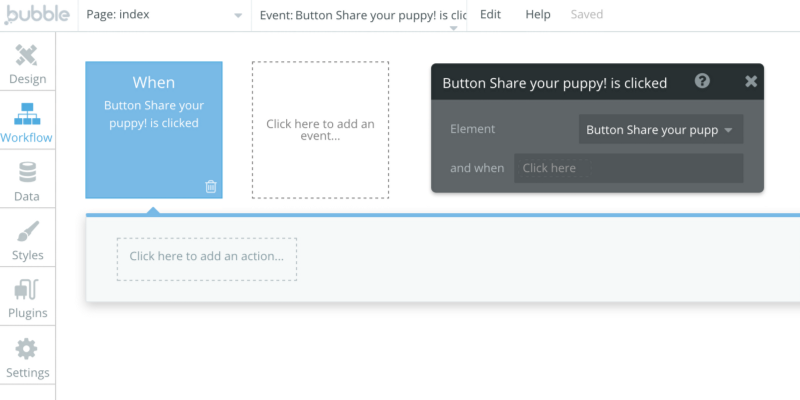Delete event using trash icon

211,186
